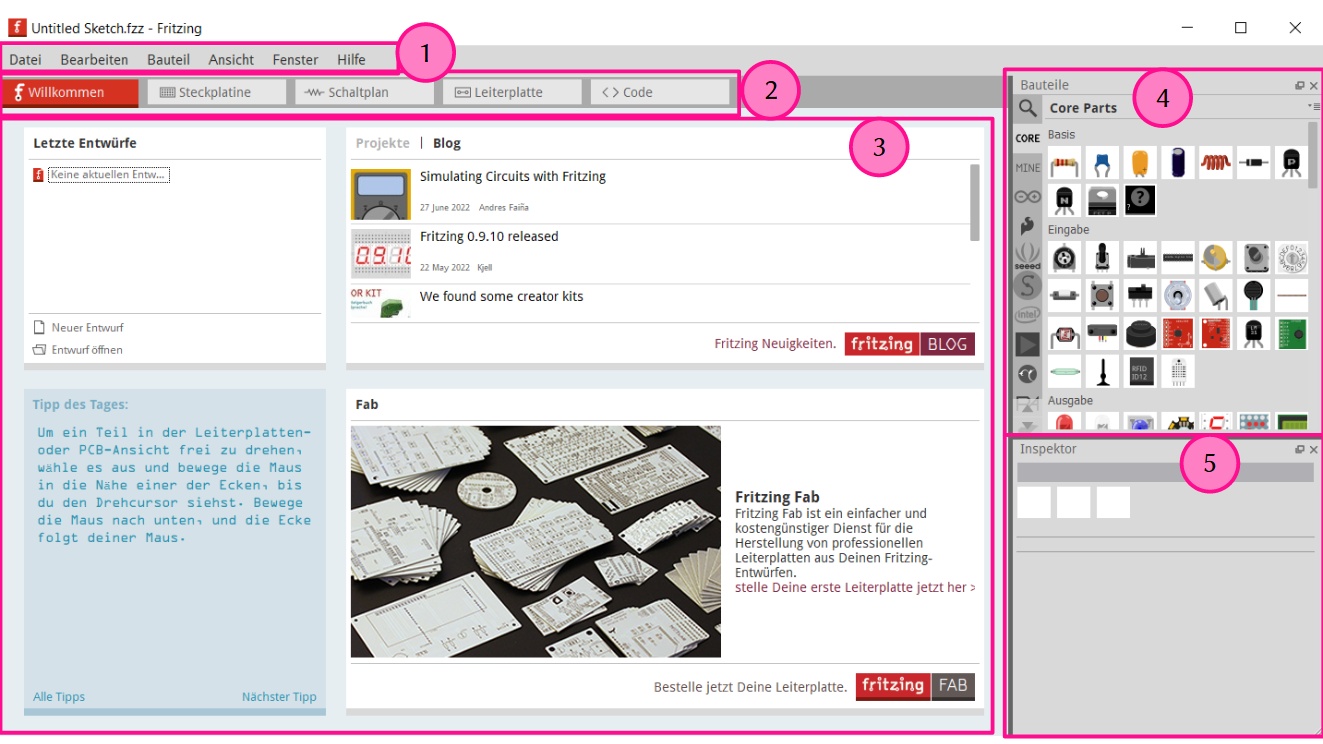
Task: Show the Nächster Tipp
Action: pyautogui.click(x=279, y=697)
